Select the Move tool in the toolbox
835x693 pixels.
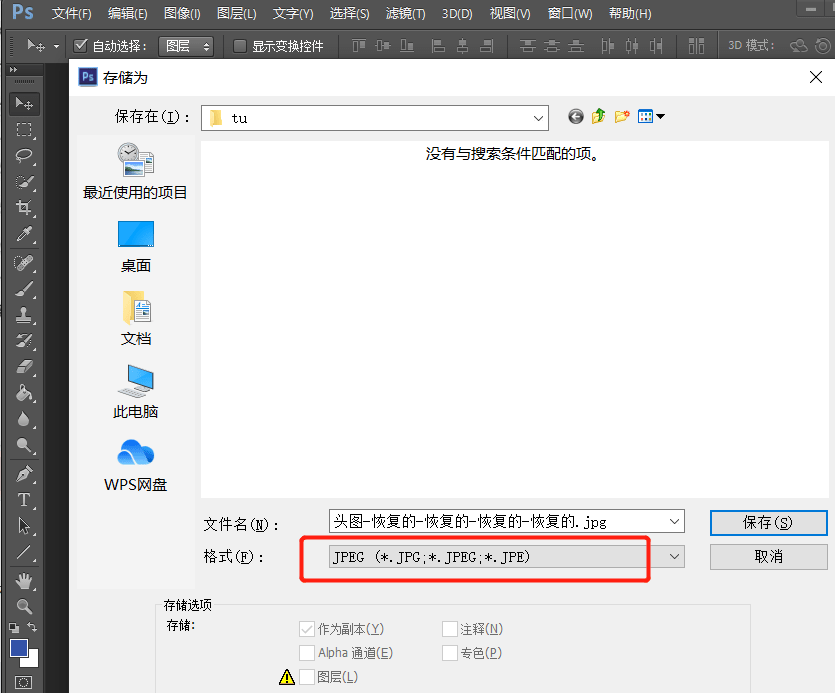(x=24, y=103)
